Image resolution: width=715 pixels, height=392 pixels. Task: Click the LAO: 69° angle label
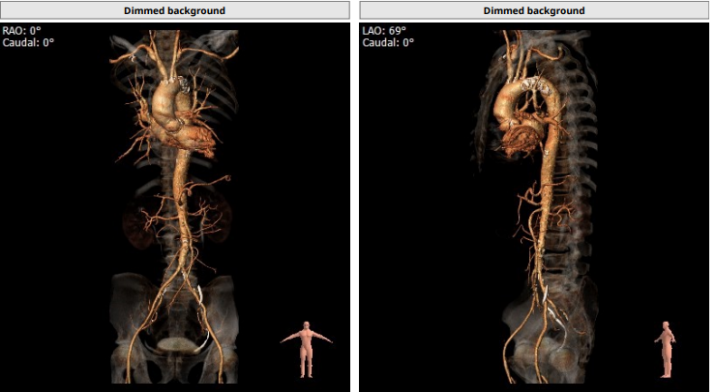[x=384, y=31]
